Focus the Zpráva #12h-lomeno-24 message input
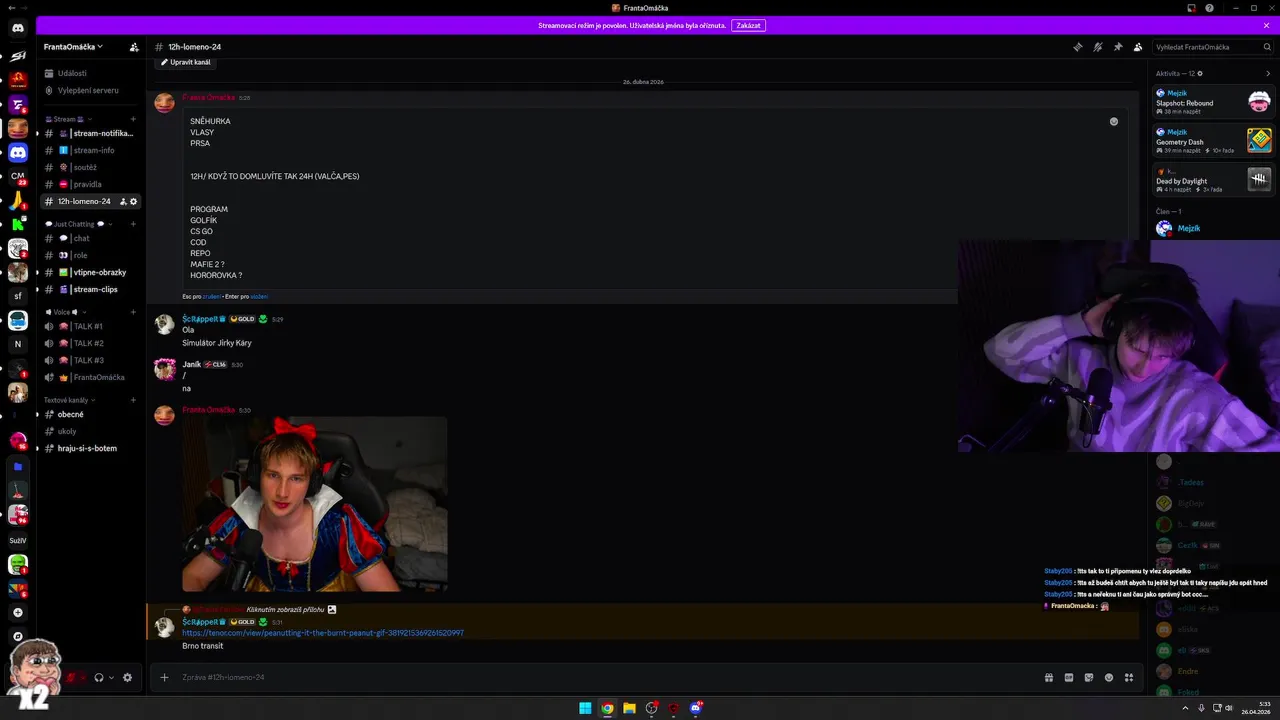The height and width of the screenshot is (720, 1280). tap(600, 677)
